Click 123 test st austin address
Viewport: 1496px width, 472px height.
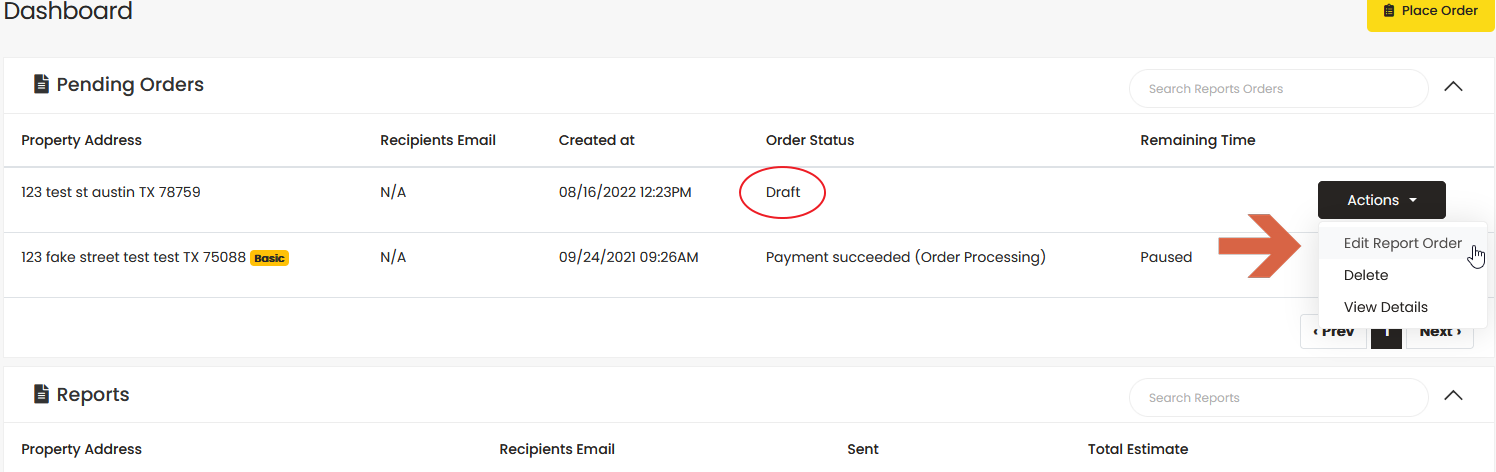pos(111,192)
